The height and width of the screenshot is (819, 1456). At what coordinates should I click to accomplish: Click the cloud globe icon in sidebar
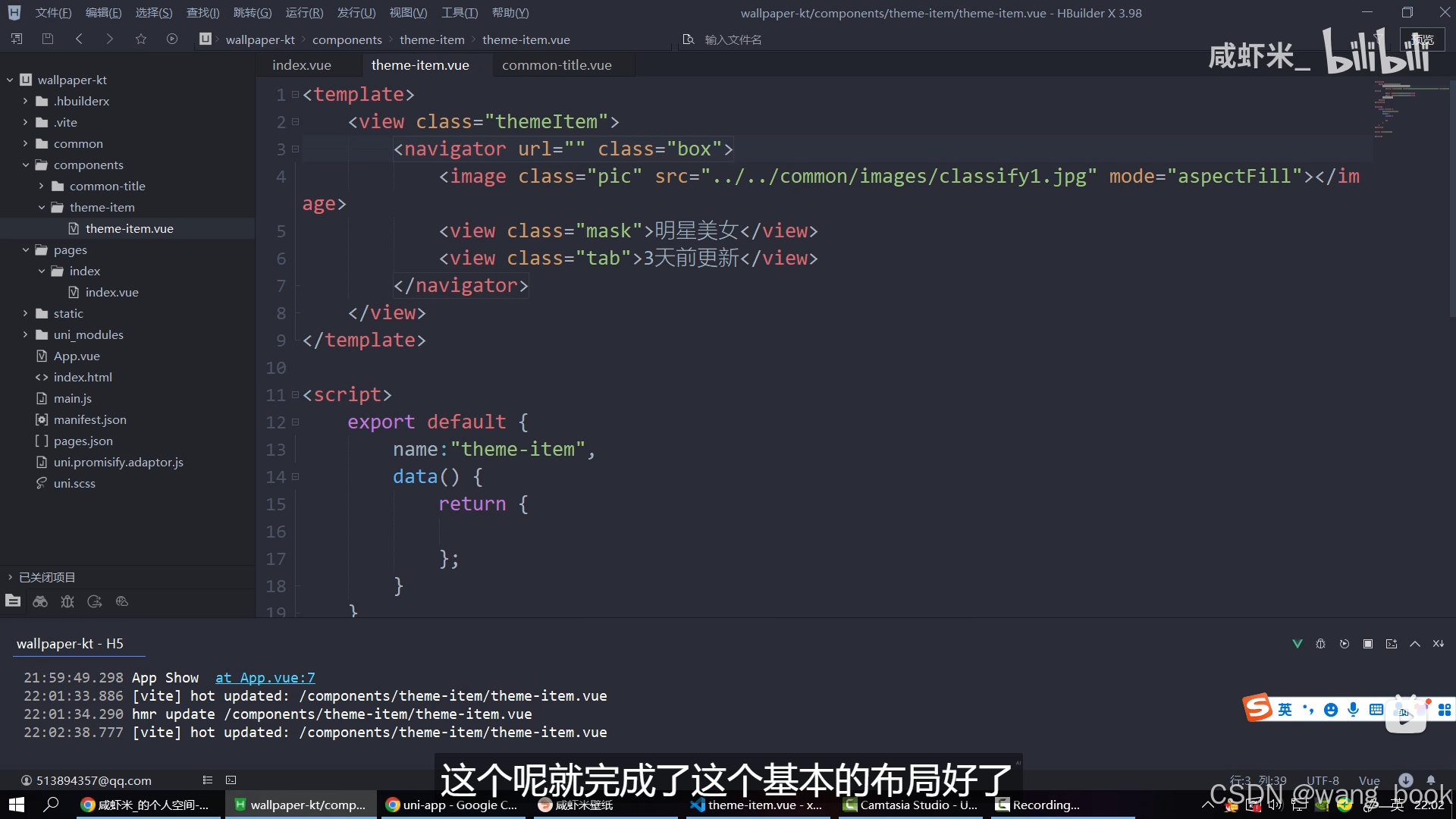coord(122,601)
